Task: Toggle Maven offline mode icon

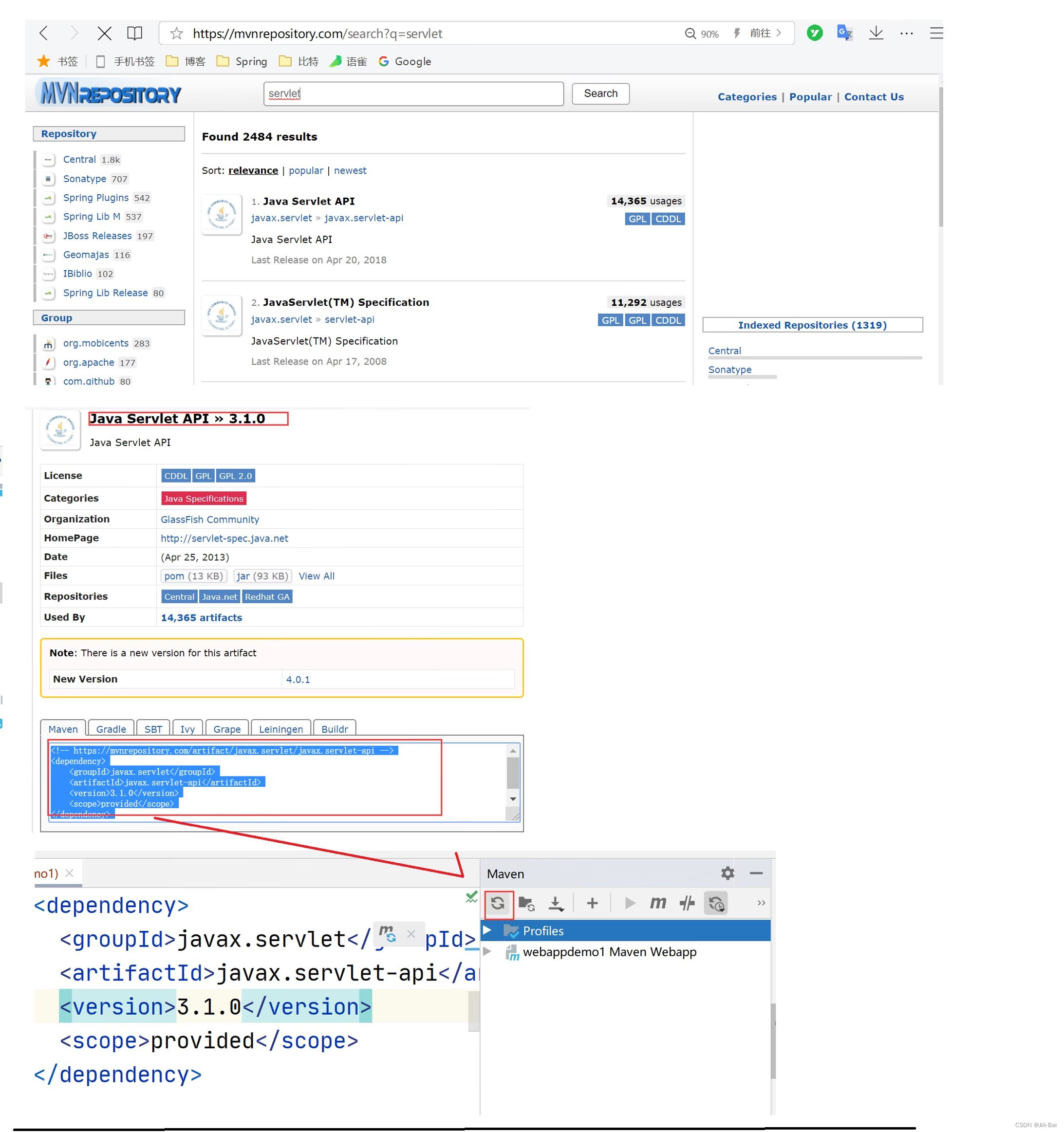Action: pyautogui.click(x=688, y=903)
